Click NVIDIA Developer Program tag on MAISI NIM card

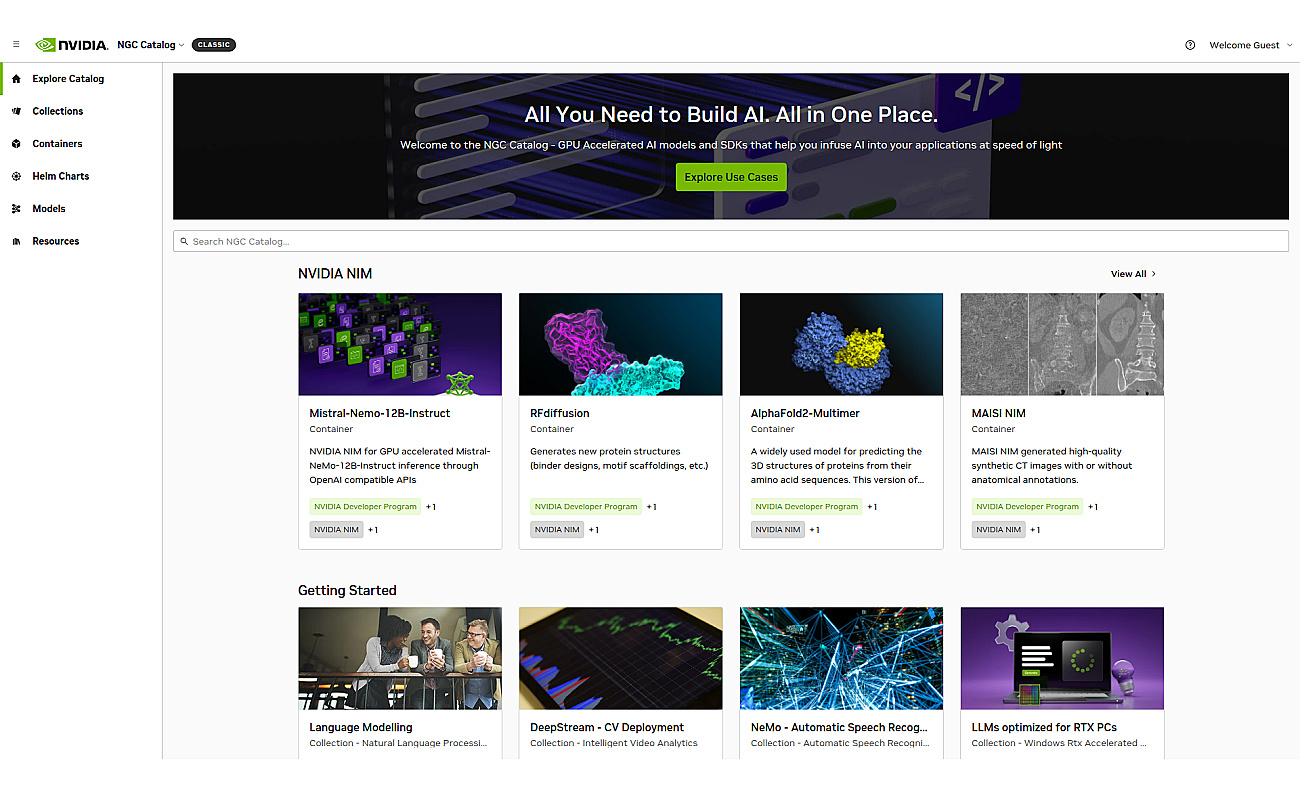(x=1028, y=507)
